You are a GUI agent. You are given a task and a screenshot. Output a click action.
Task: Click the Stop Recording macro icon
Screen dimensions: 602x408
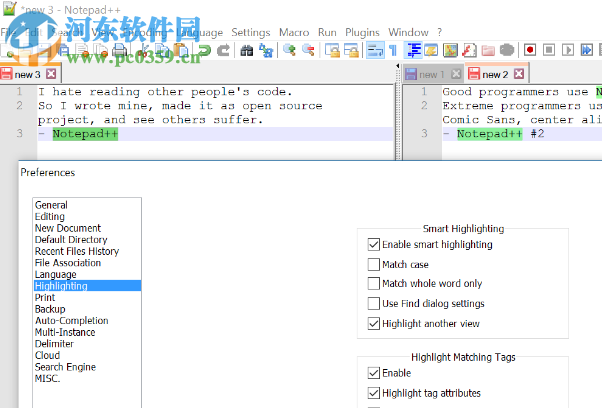[549, 50]
